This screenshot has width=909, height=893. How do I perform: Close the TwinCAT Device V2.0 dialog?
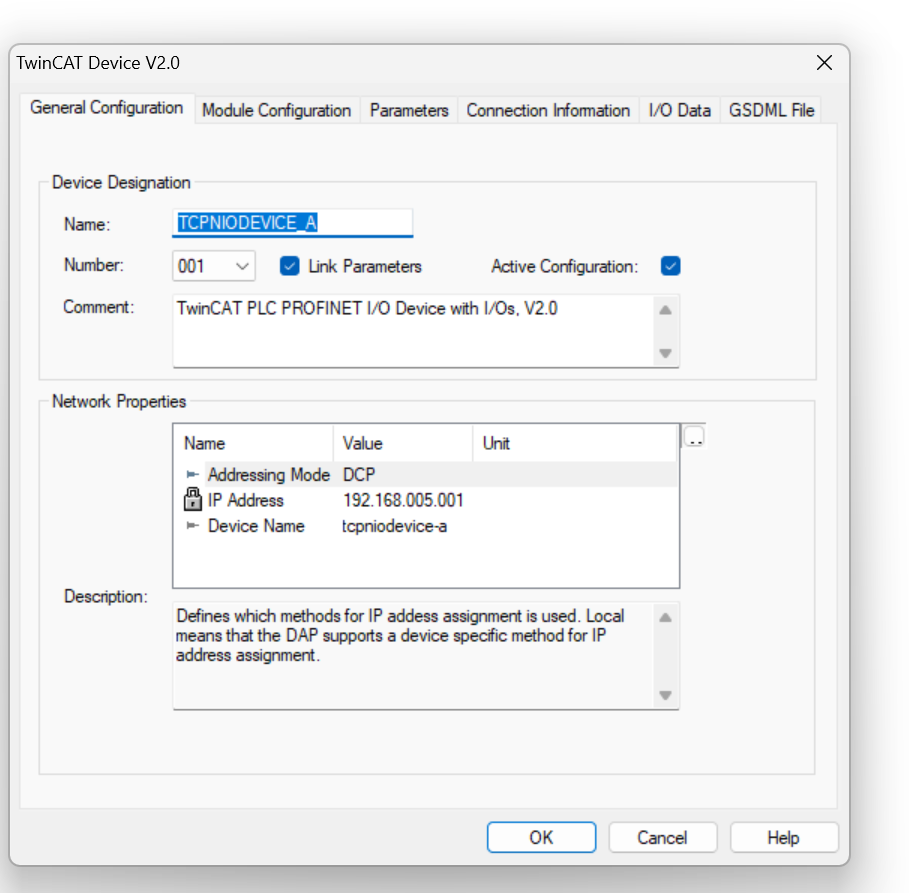pos(824,63)
